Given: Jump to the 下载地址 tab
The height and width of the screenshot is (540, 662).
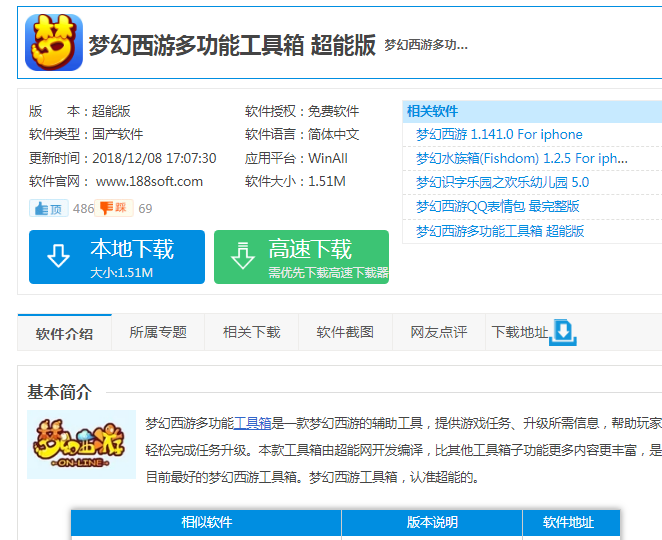Looking at the screenshot, I should tap(520, 332).
